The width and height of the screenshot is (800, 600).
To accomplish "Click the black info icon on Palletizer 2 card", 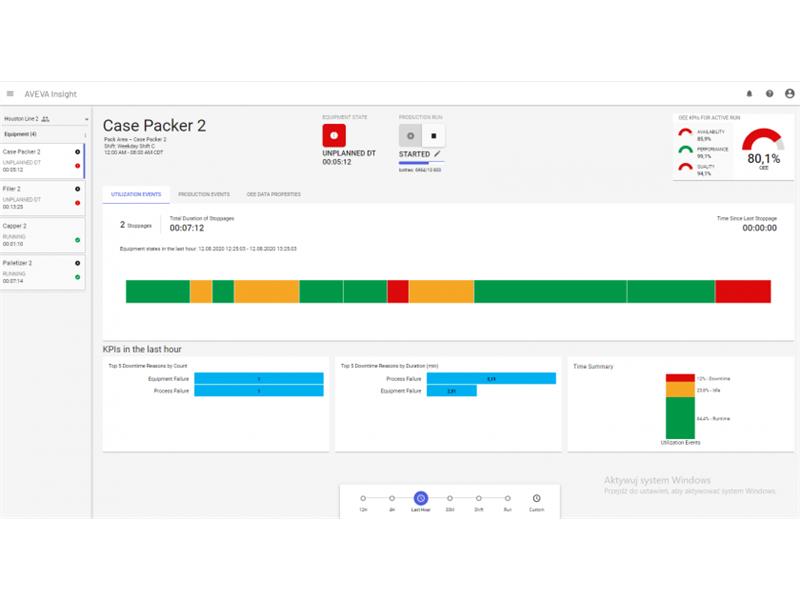I will 78,263.
